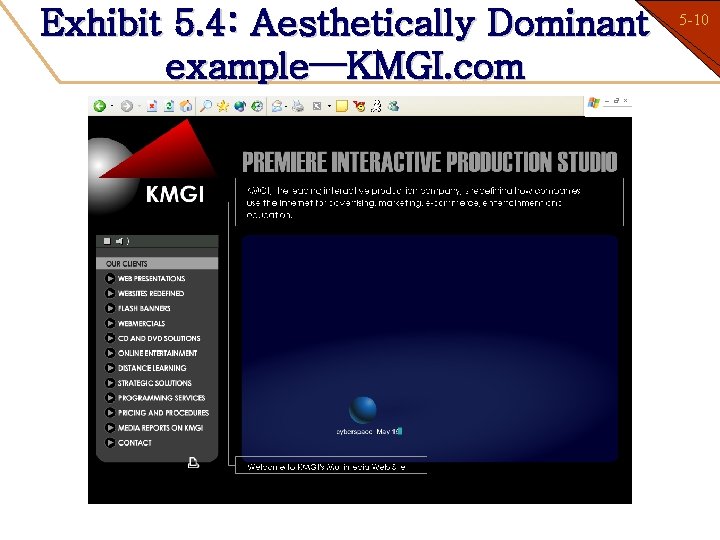Click arrow bullet beside DISTANCE LEARNING
This screenshot has height=540, width=720.
click(110, 368)
